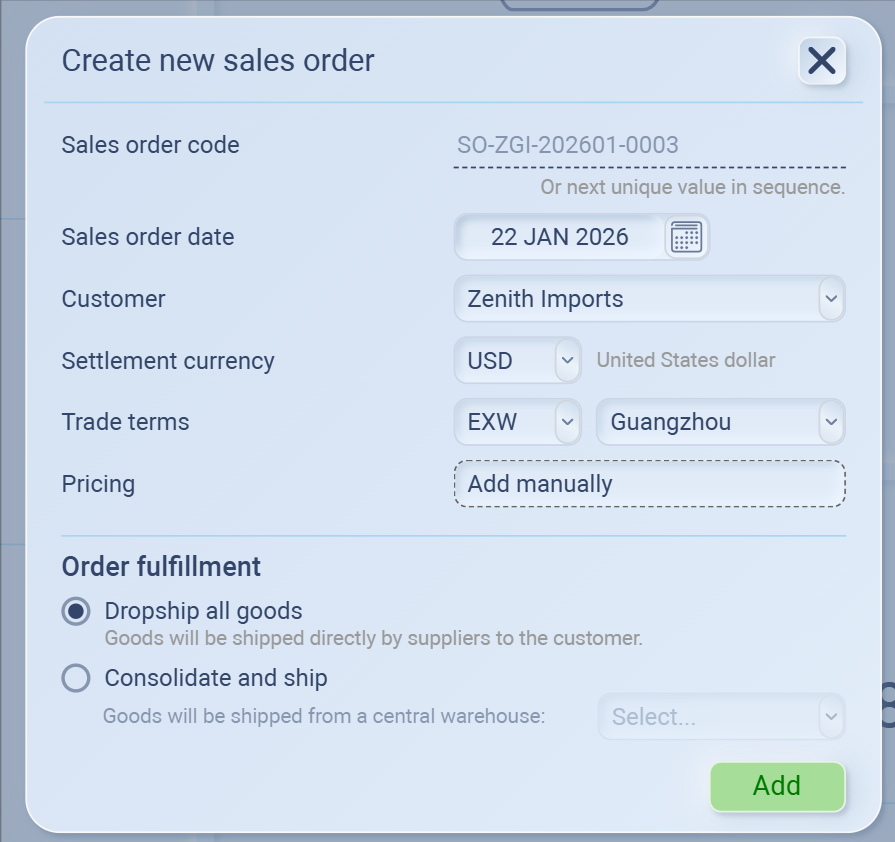This screenshot has width=895, height=842.
Task: Click the Trade terms label
Action: pyautogui.click(x=125, y=422)
